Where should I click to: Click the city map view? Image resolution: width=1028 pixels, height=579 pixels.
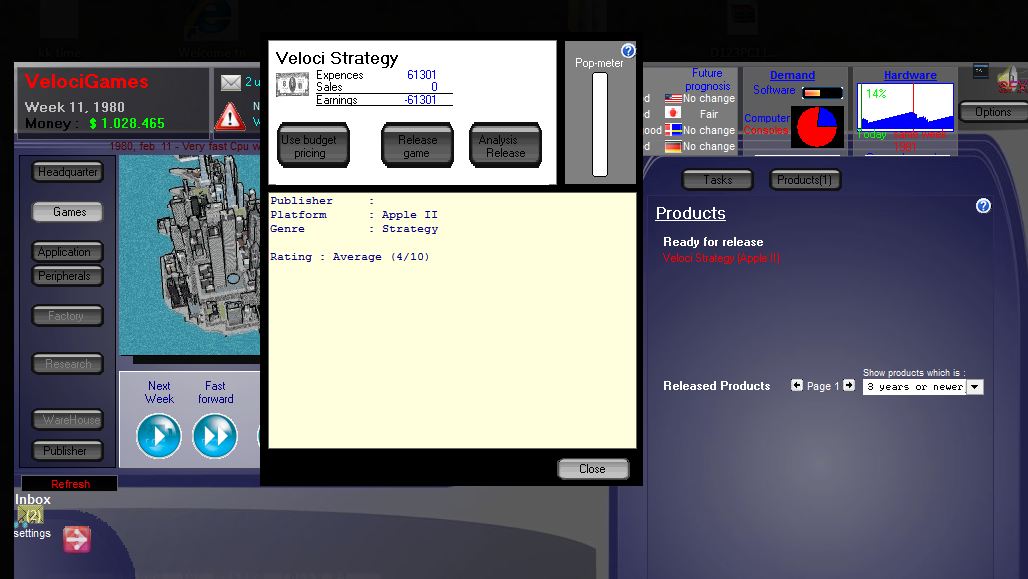coord(189,255)
